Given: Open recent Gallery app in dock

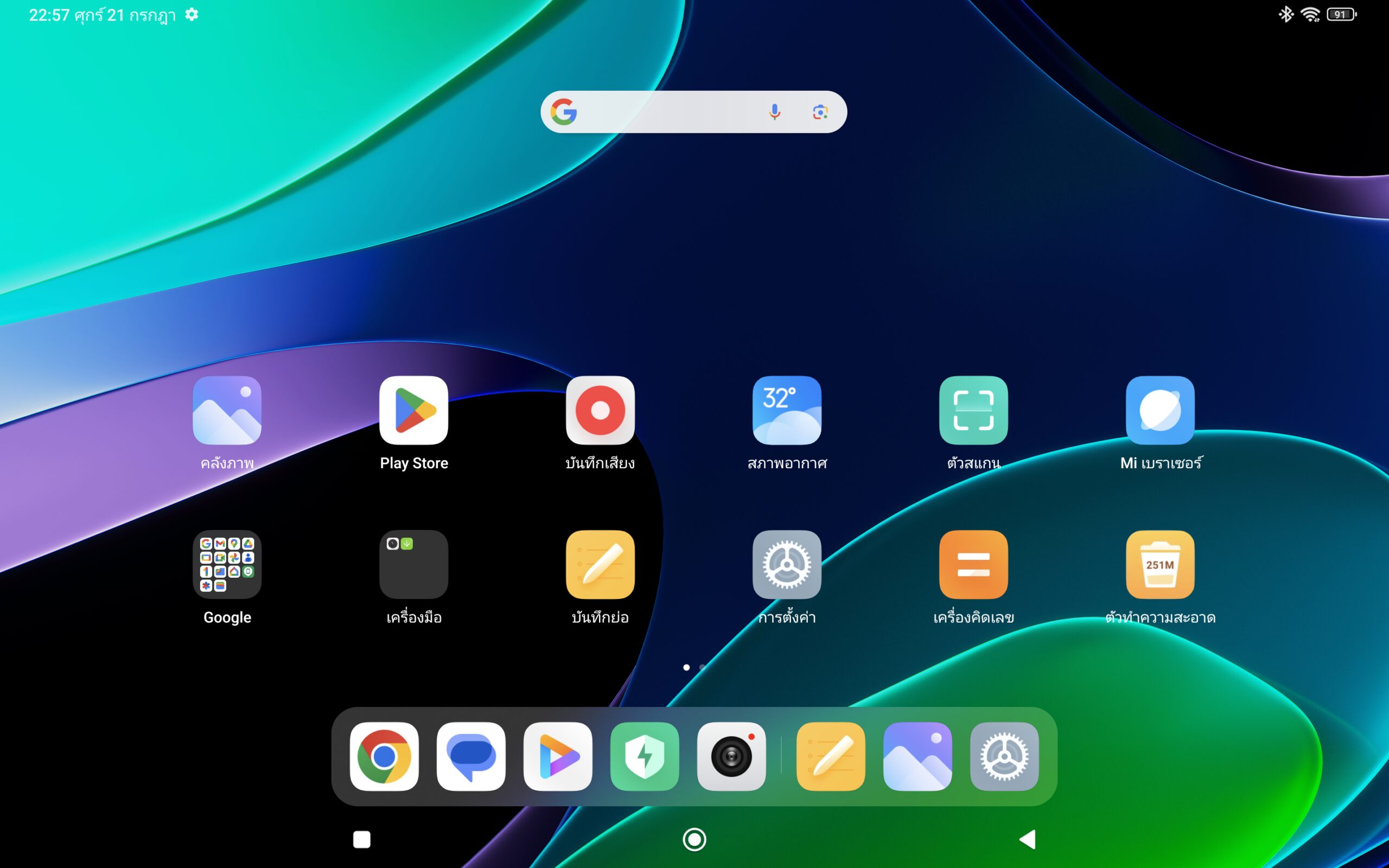Looking at the screenshot, I should point(917,757).
